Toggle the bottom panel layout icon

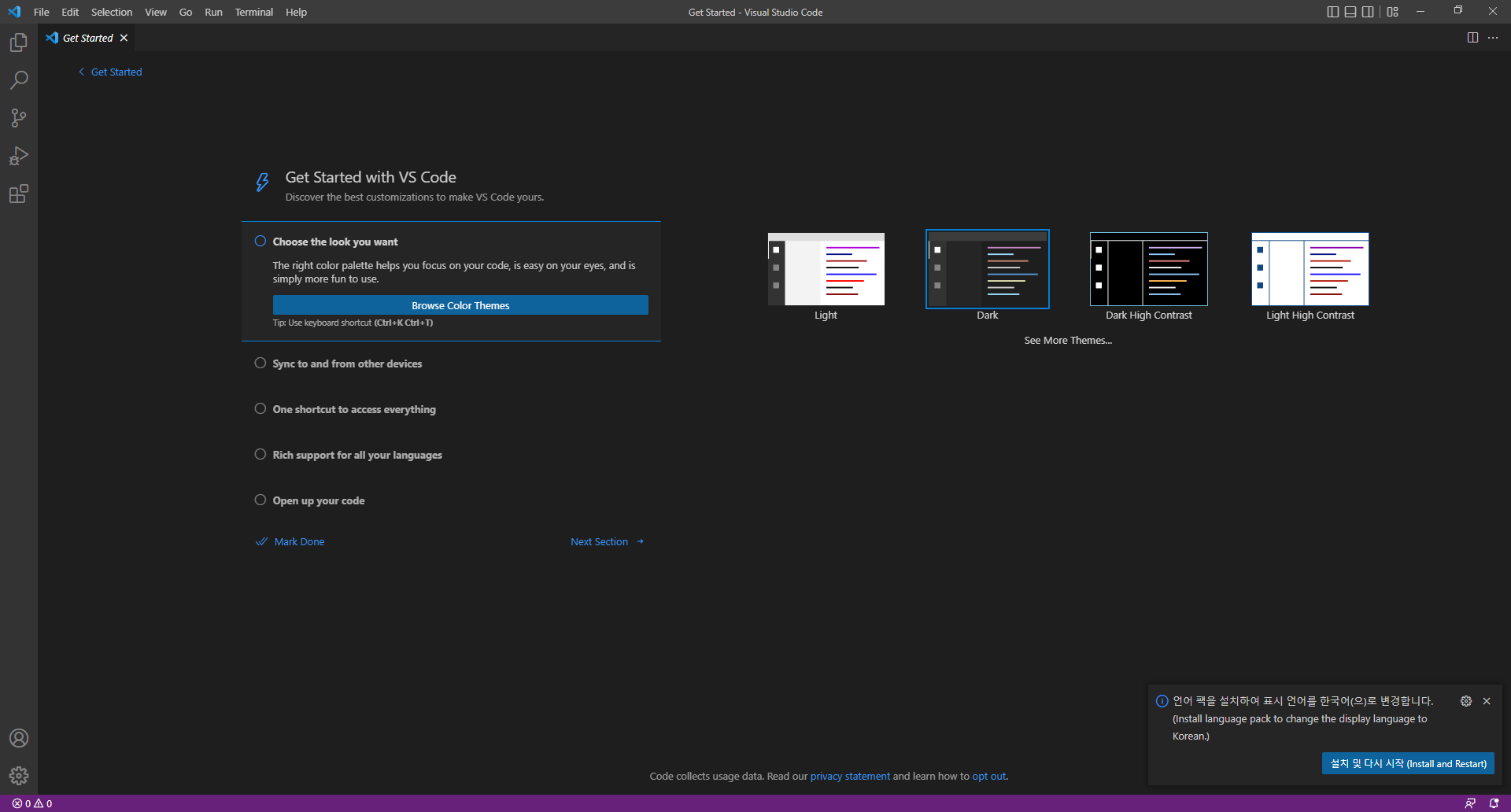pos(1350,12)
